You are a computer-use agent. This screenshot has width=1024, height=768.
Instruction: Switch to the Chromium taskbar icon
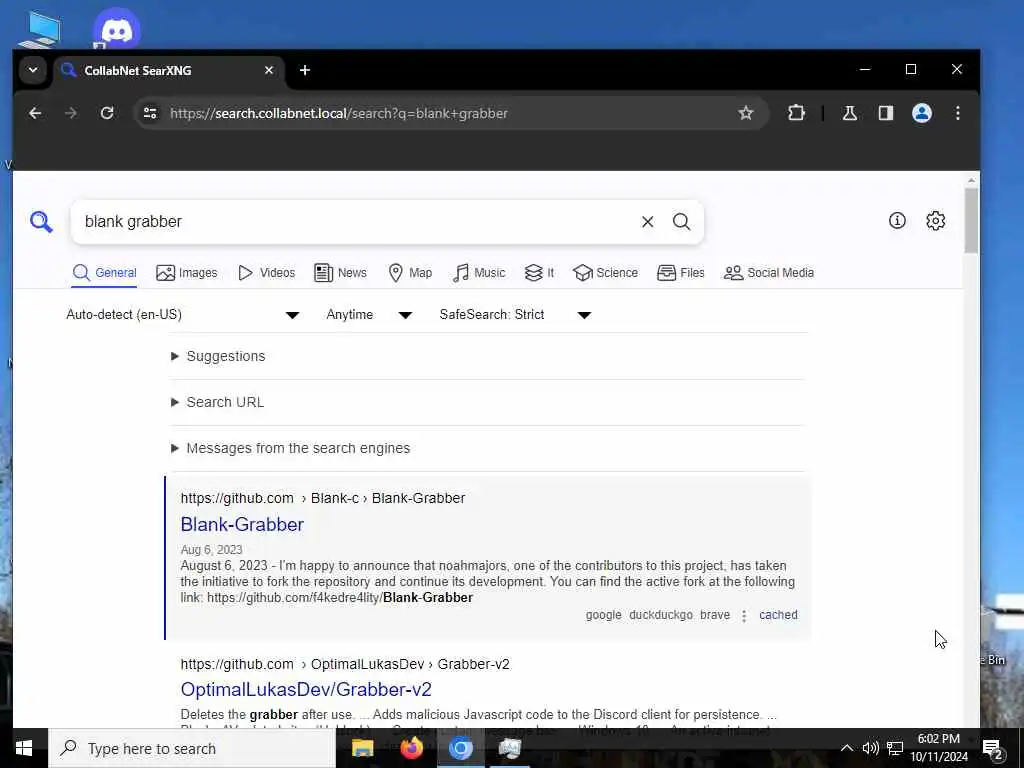pyautogui.click(x=460, y=748)
